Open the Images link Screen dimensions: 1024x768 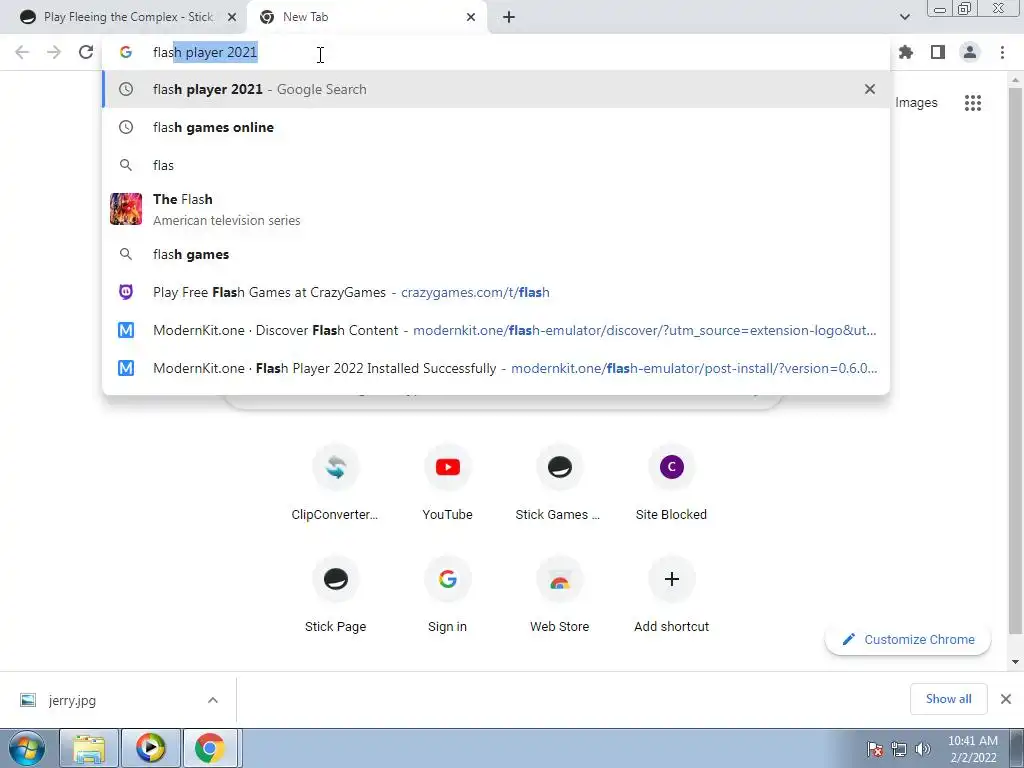point(916,103)
